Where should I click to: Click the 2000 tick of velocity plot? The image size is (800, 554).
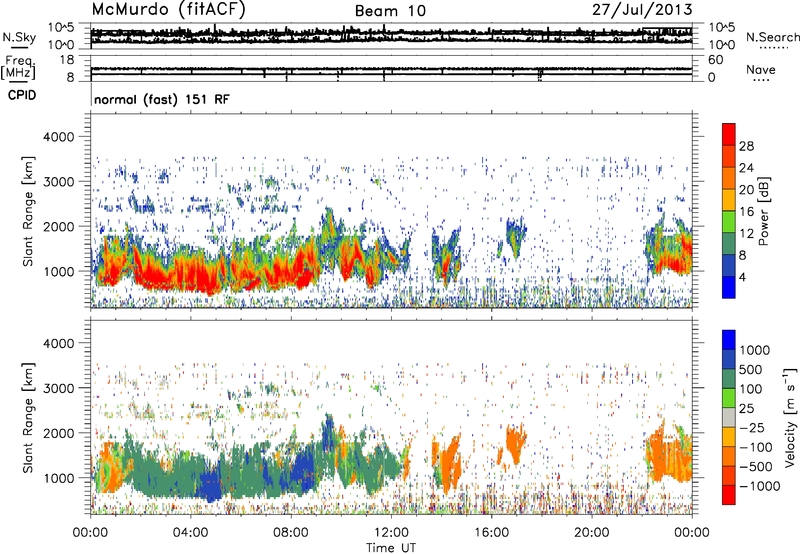[59, 433]
